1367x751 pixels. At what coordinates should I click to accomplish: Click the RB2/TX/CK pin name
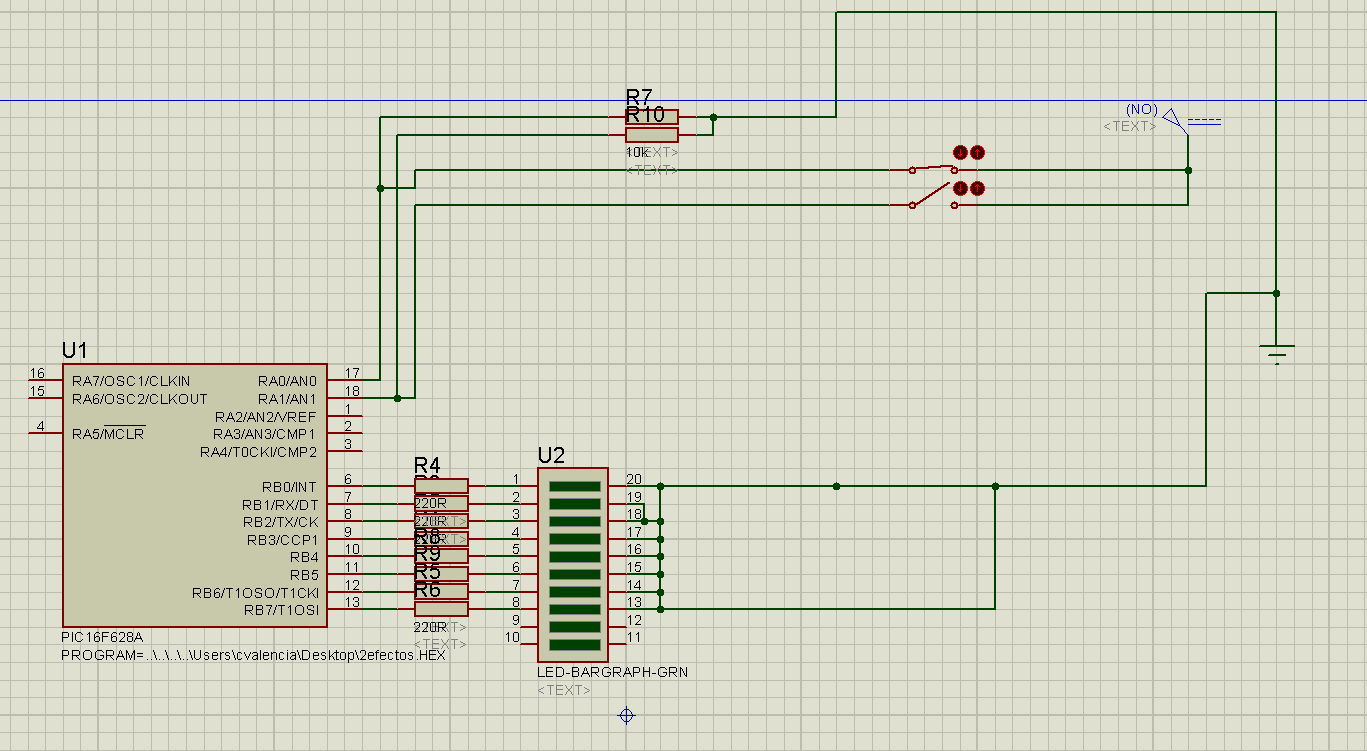click(280, 522)
